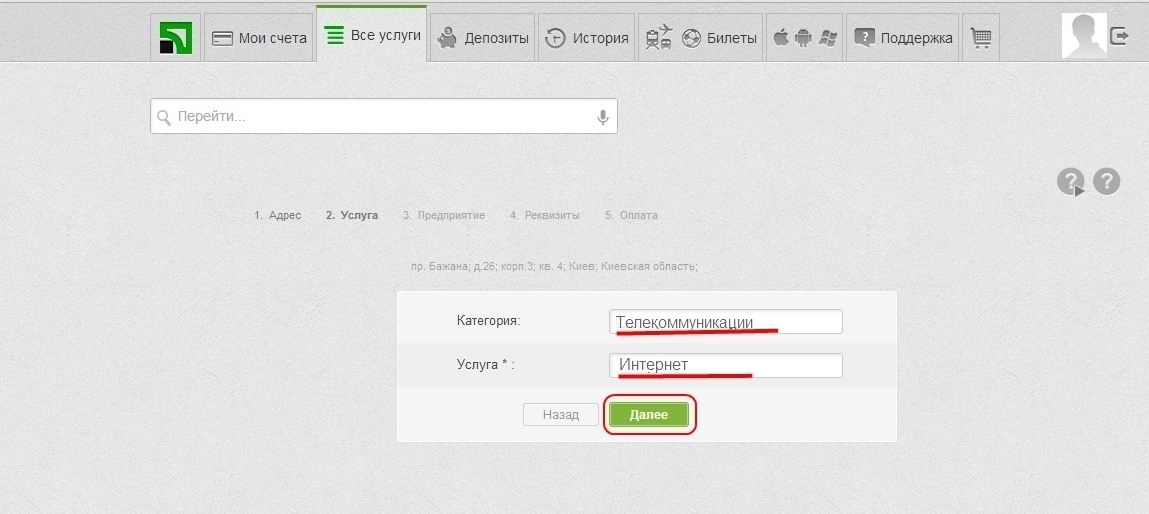Click the user profile avatar

click(1084, 36)
